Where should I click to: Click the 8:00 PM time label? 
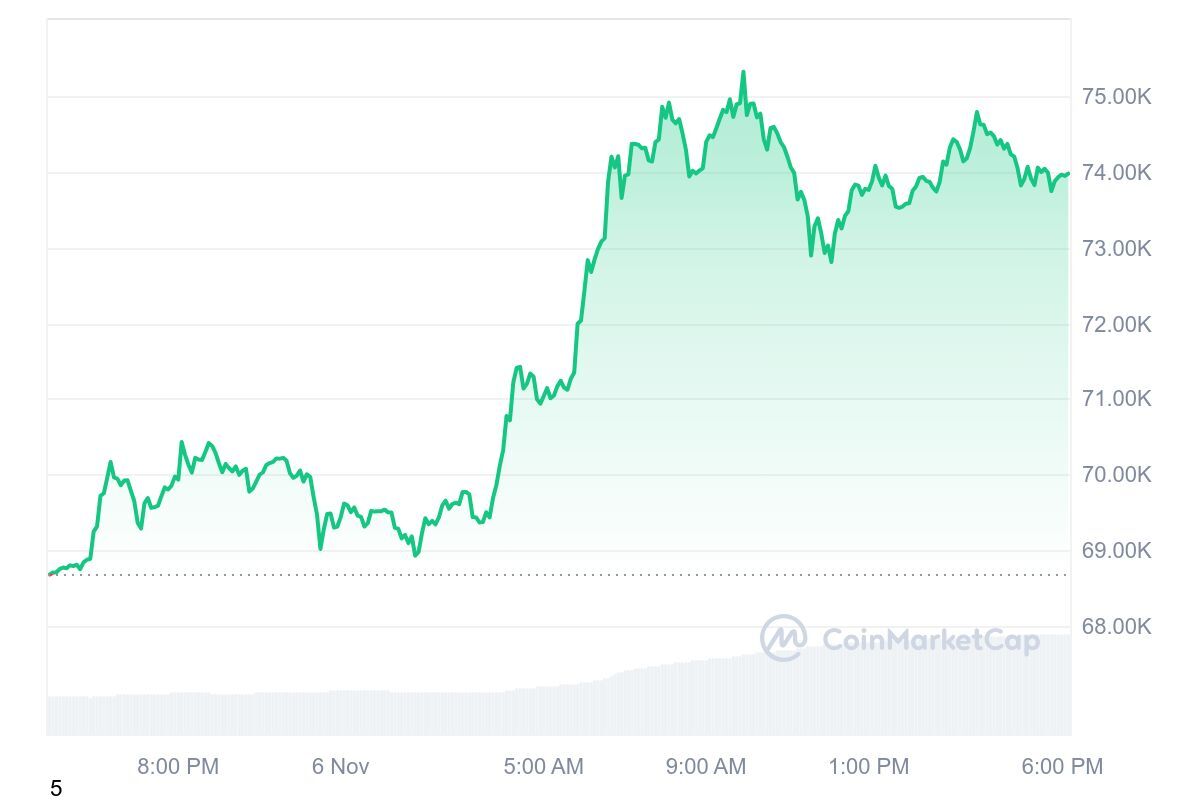pyautogui.click(x=178, y=767)
